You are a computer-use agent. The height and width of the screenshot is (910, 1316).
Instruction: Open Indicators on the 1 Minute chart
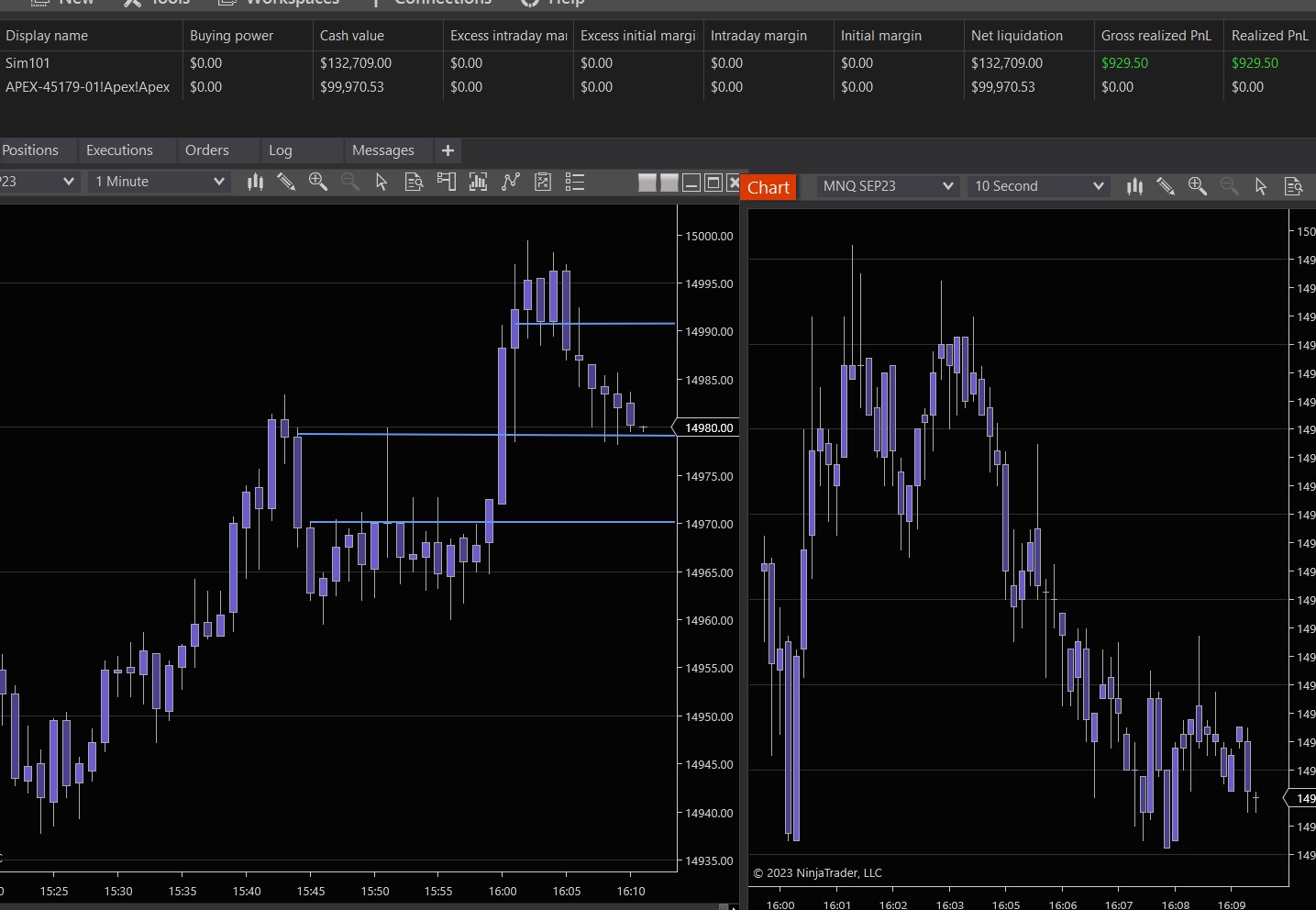(511, 182)
